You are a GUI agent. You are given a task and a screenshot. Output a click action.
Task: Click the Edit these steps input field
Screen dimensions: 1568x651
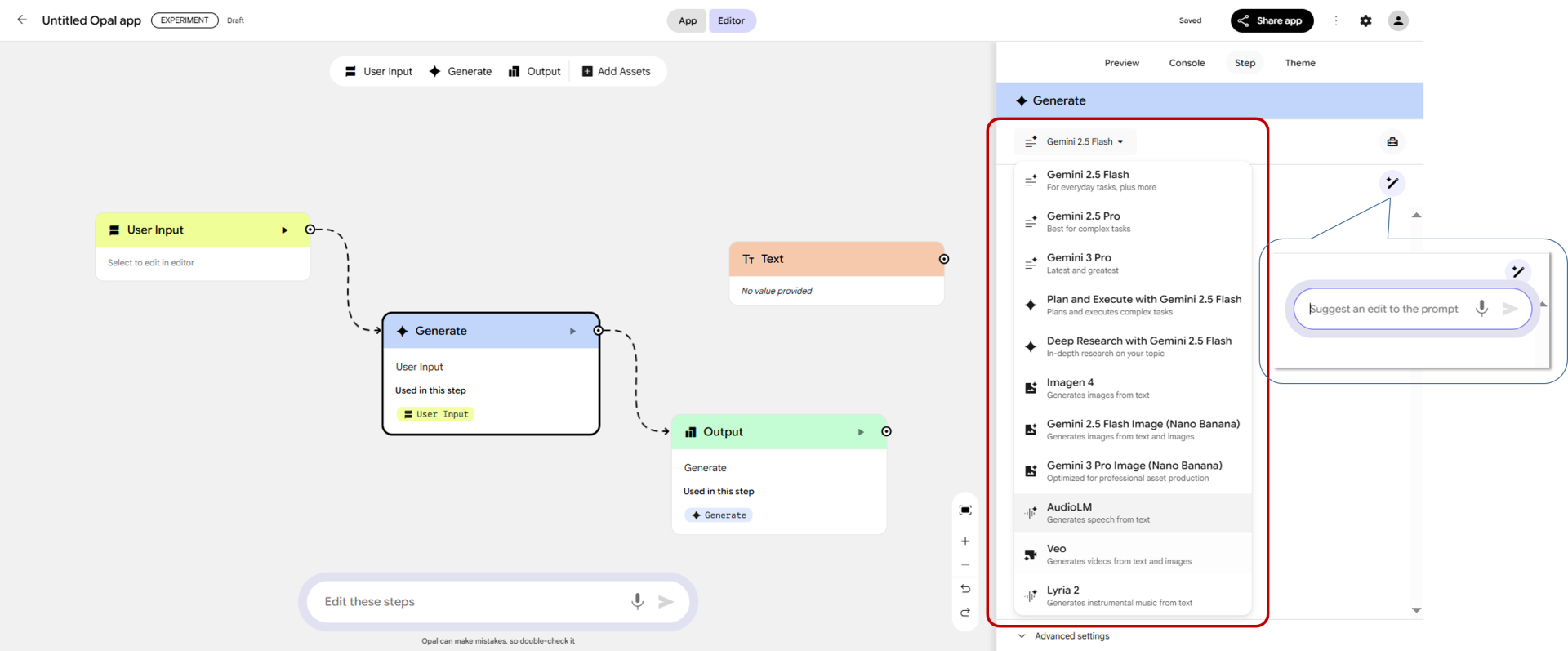tap(470, 602)
